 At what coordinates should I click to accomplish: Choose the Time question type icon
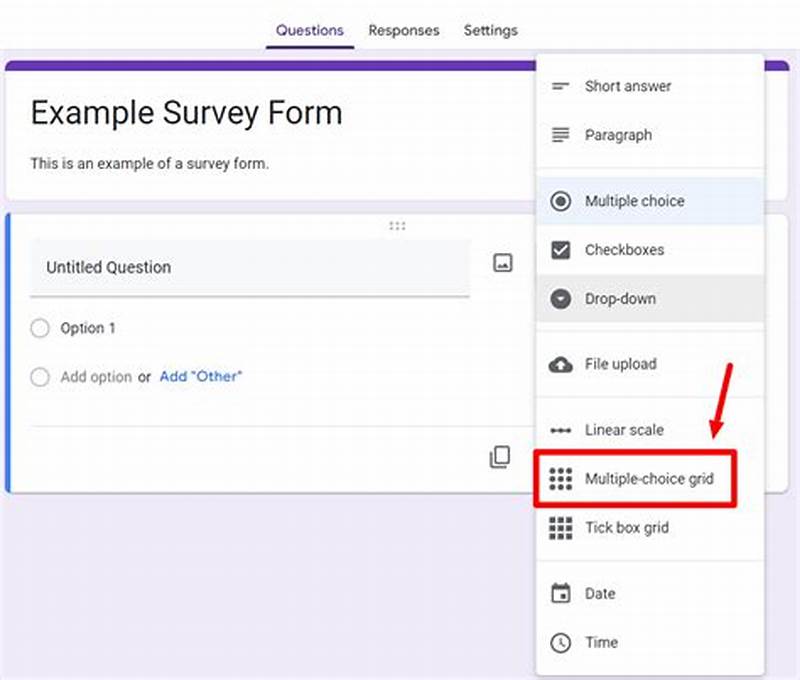pyautogui.click(x=560, y=642)
